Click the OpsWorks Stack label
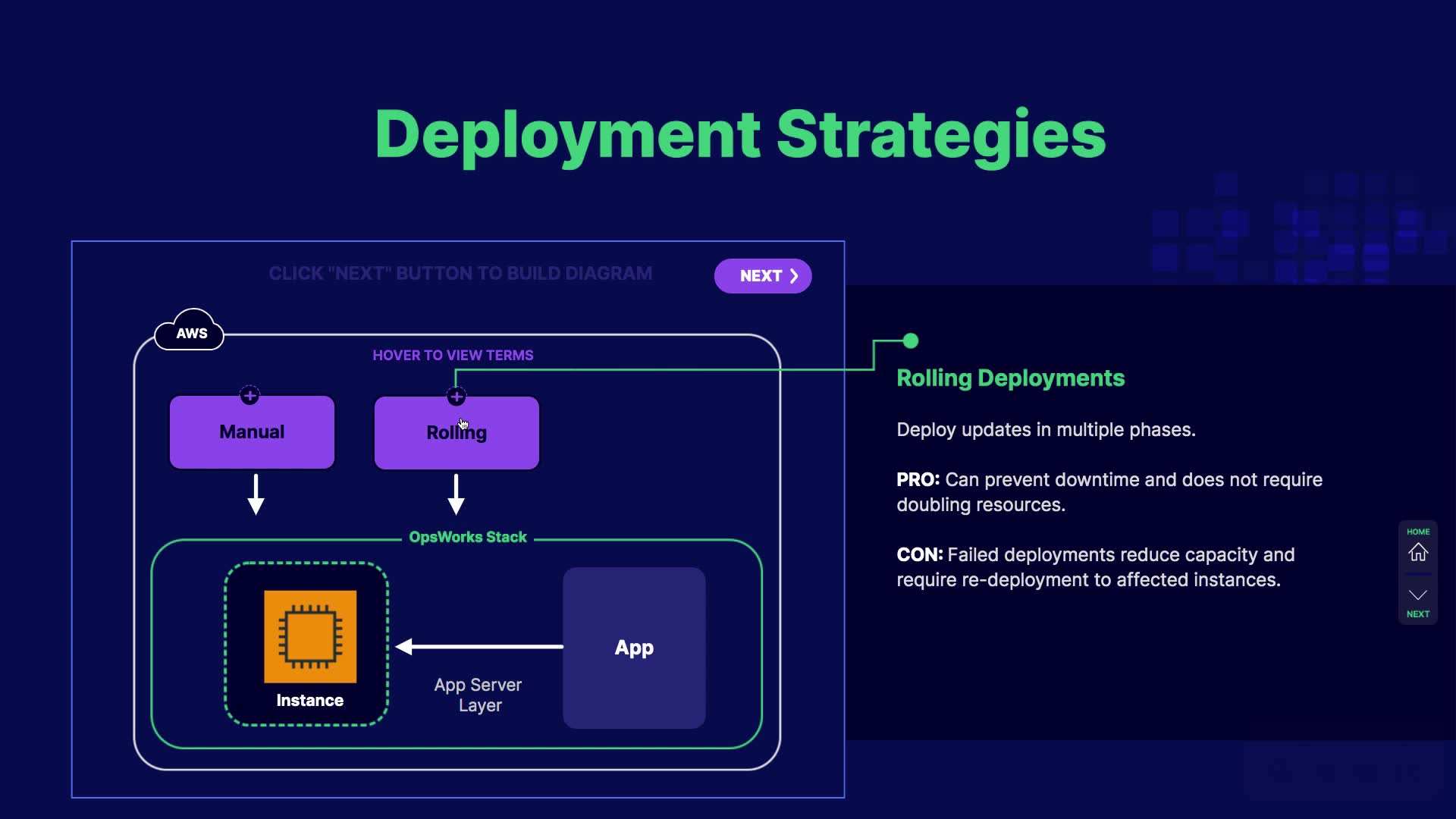Viewport: 1456px width, 819px height. point(467,537)
